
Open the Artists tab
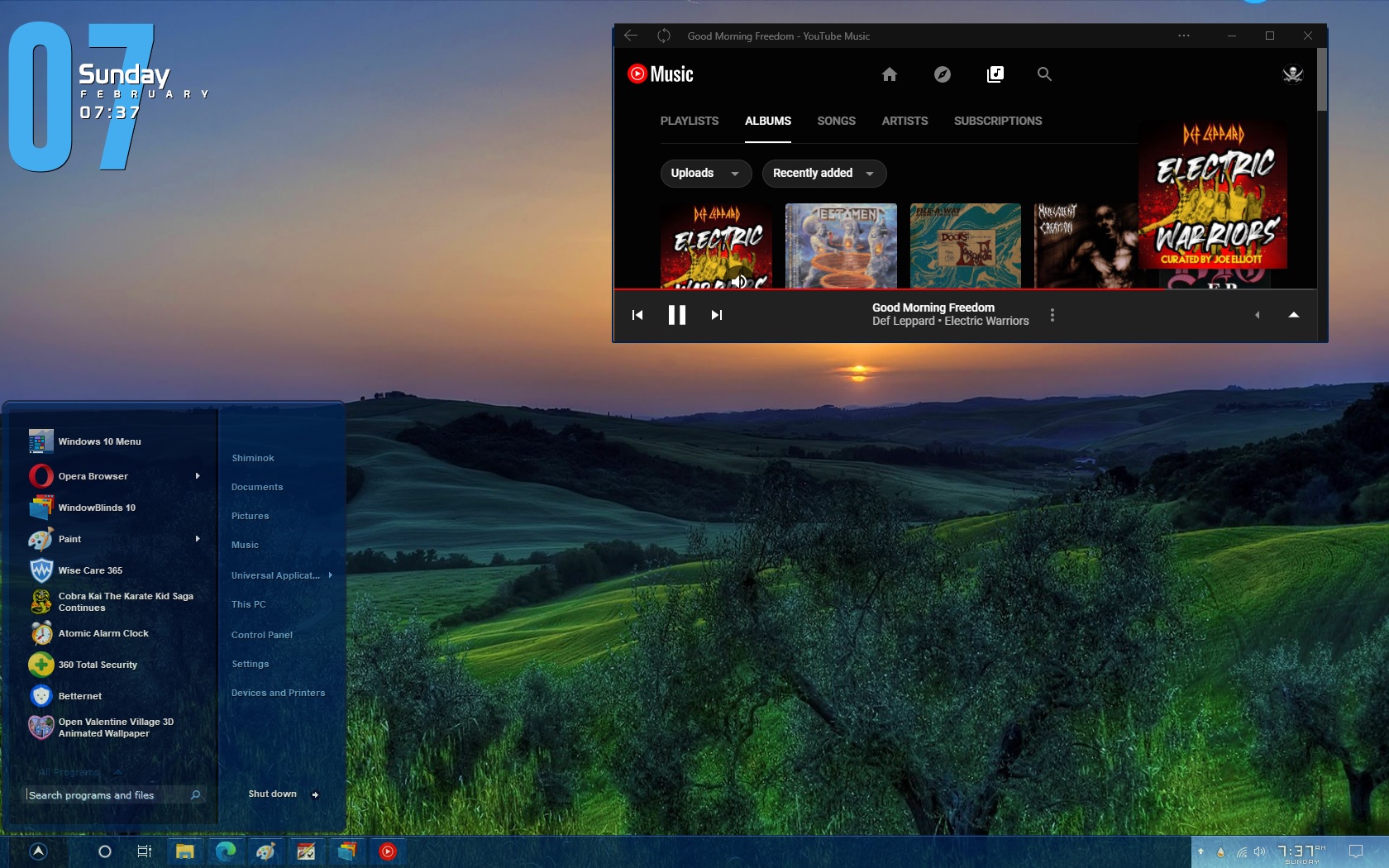(905, 121)
